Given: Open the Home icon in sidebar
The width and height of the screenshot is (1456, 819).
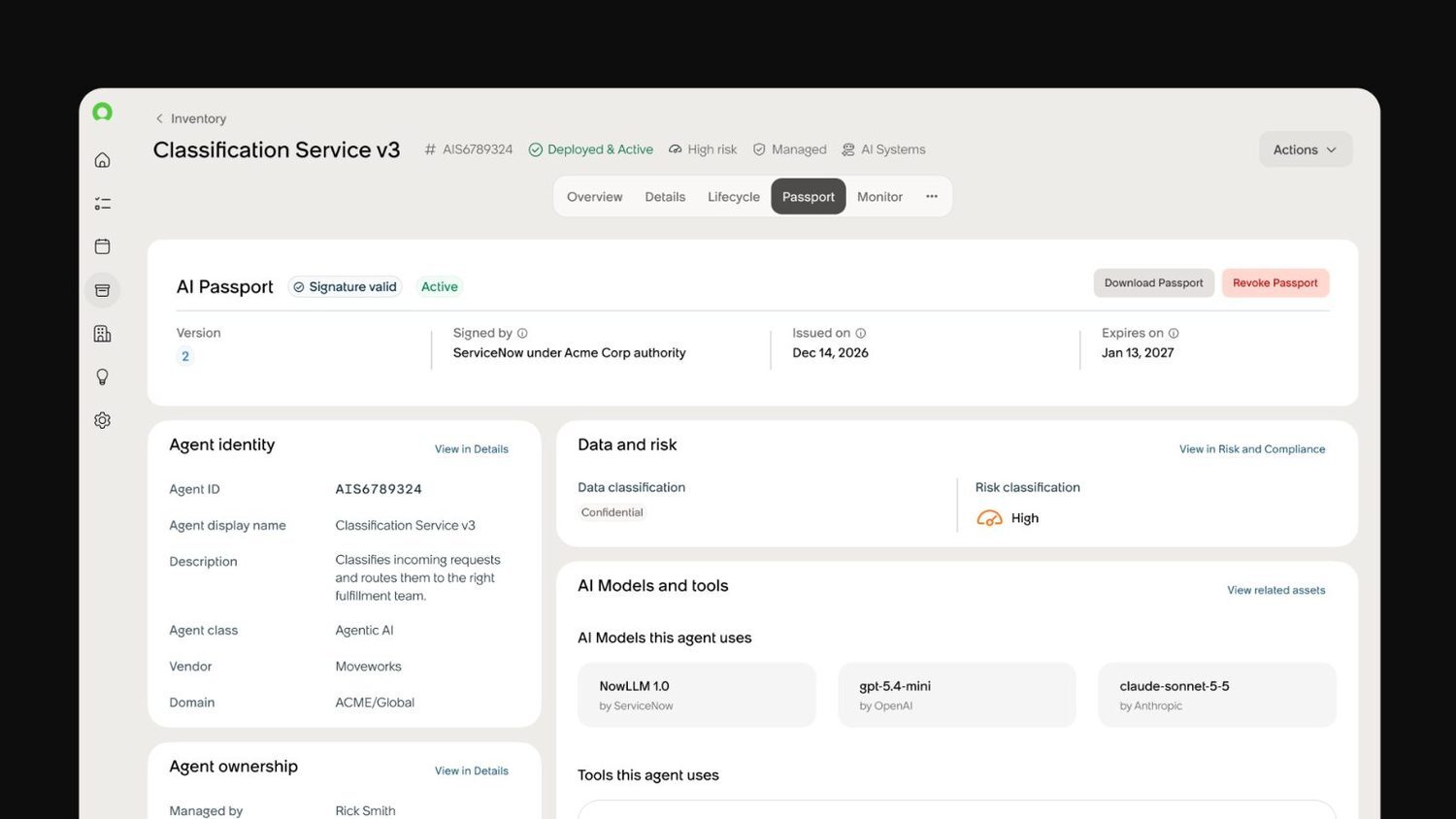Looking at the screenshot, I should (102, 160).
